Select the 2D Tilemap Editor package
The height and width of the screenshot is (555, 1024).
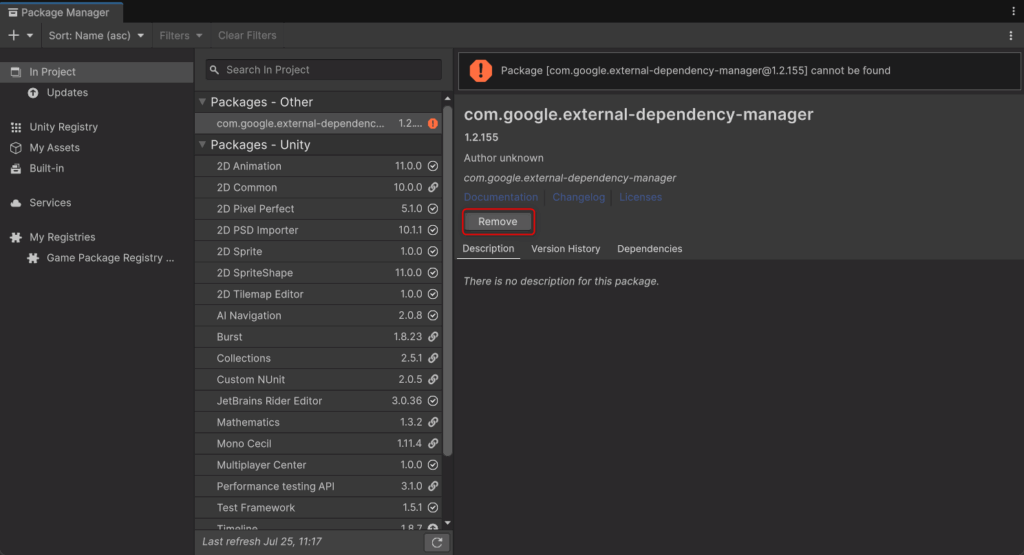(x=319, y=294)
